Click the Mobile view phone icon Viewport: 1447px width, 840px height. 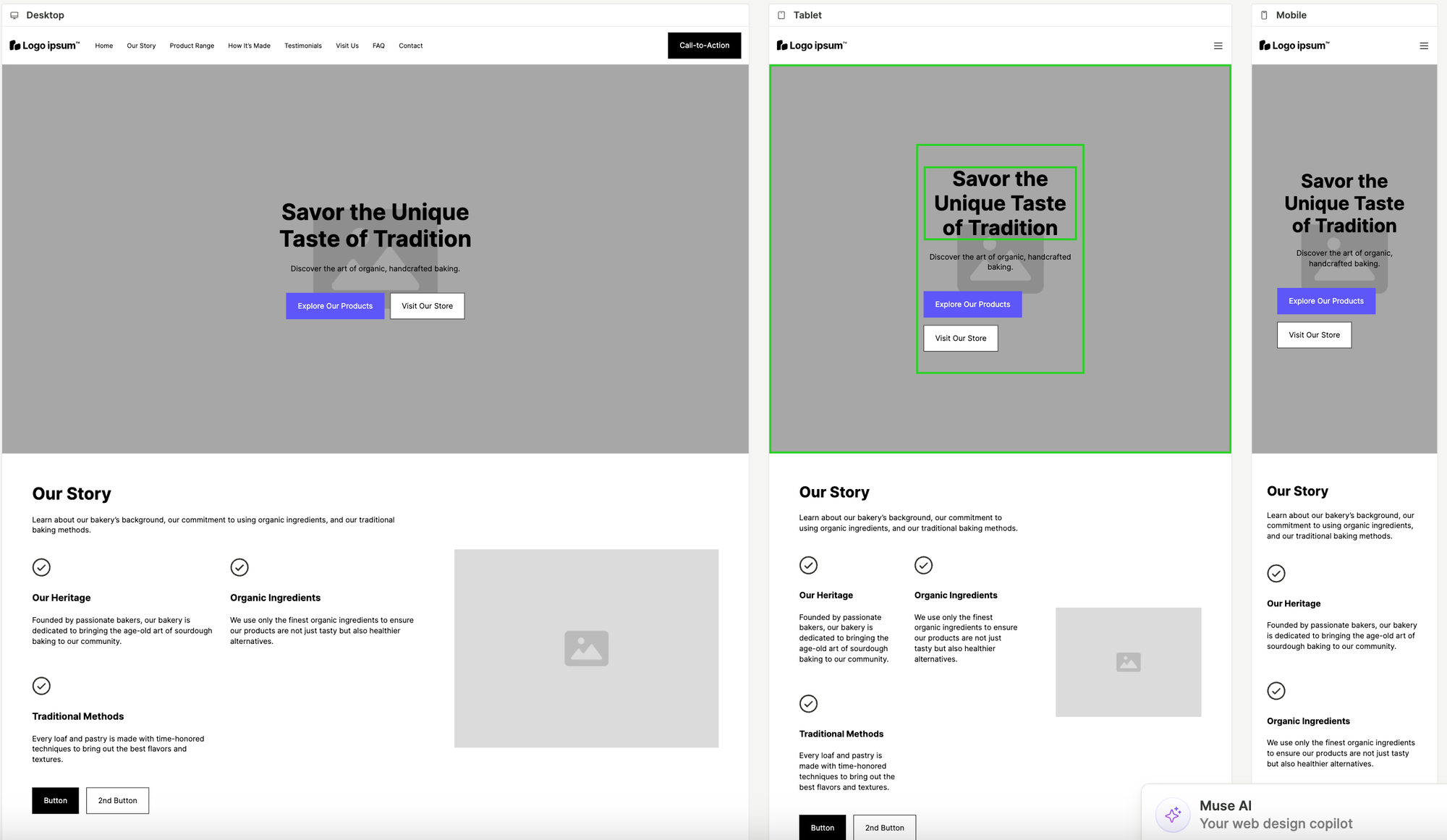1264,15
